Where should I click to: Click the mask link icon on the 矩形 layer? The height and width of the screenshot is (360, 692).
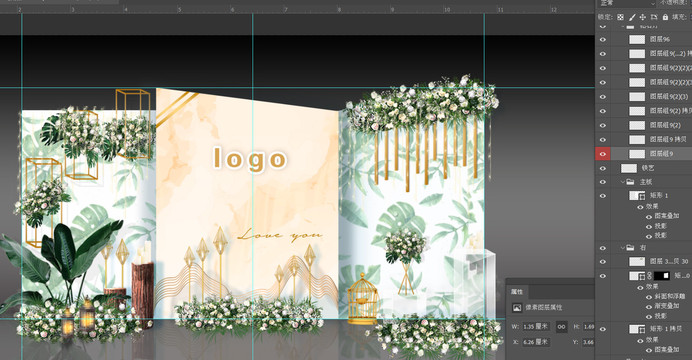(x=649, y=276)
